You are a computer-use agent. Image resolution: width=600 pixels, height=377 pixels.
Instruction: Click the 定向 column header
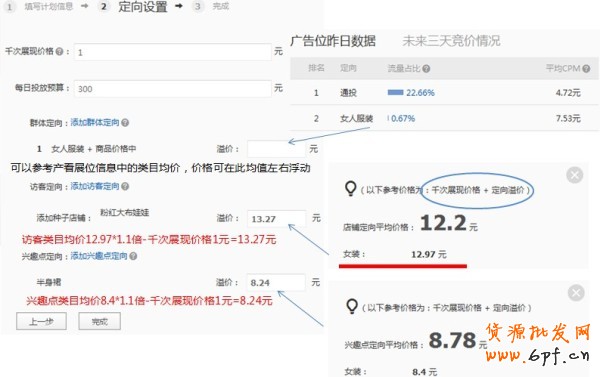pos(348,68)
